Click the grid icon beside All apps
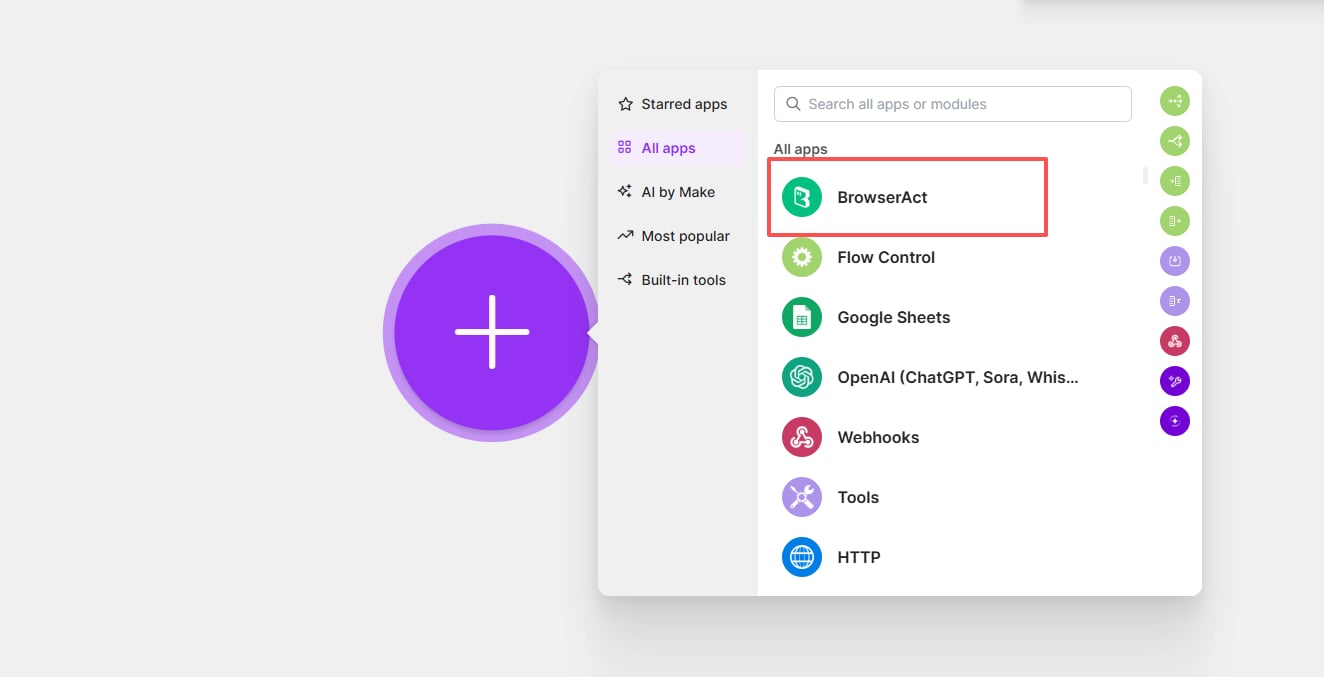This screenshot has height=677, width=1324. point(625,148)
